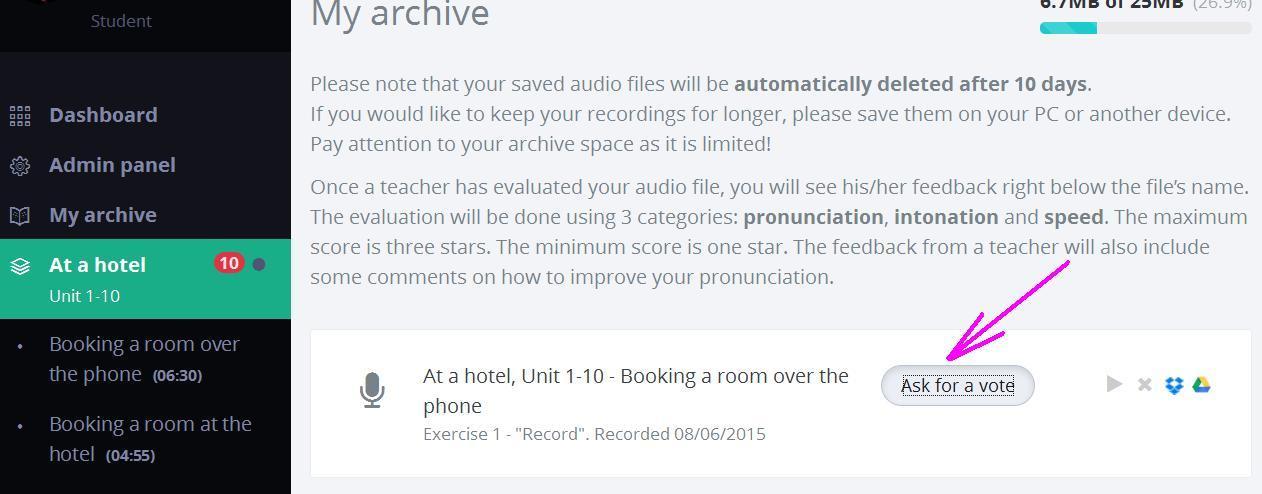Save the recording to Dropbox

click(1174, 385)
